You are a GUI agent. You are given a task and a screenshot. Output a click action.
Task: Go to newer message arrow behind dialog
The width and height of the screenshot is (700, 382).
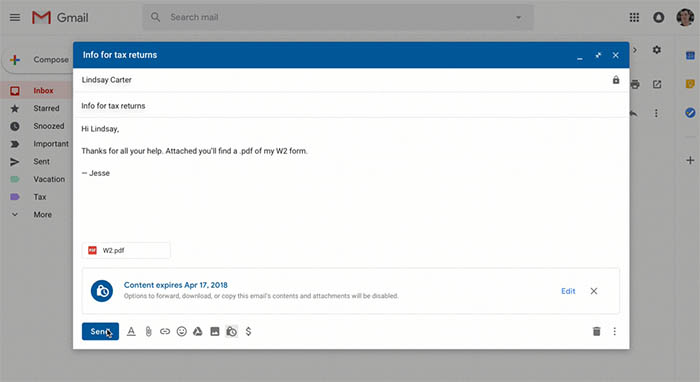click(x=635, y=50)
